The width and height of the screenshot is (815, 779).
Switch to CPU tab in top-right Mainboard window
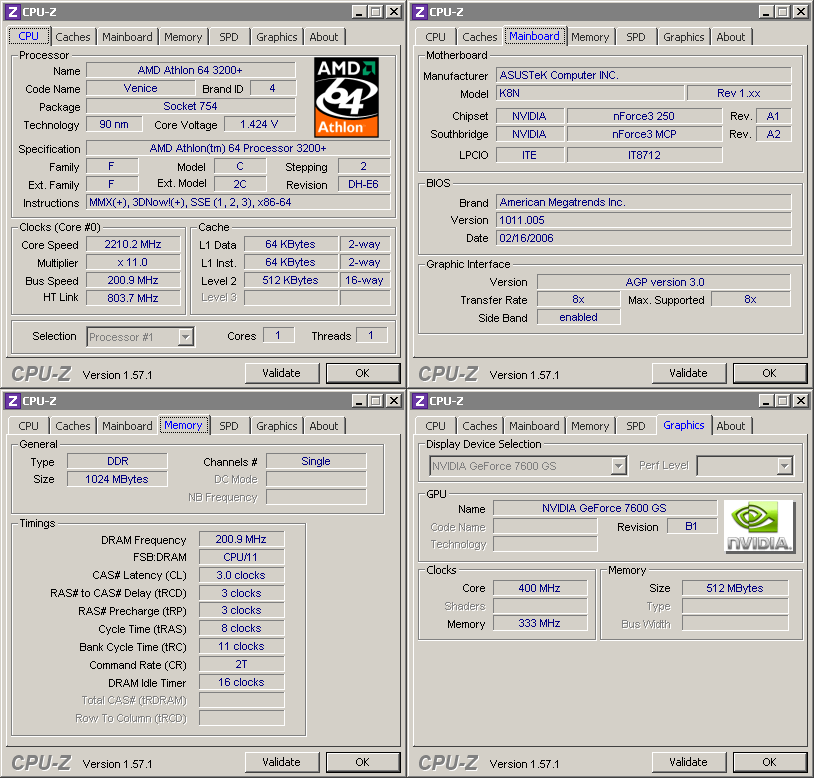click(436, 37)
